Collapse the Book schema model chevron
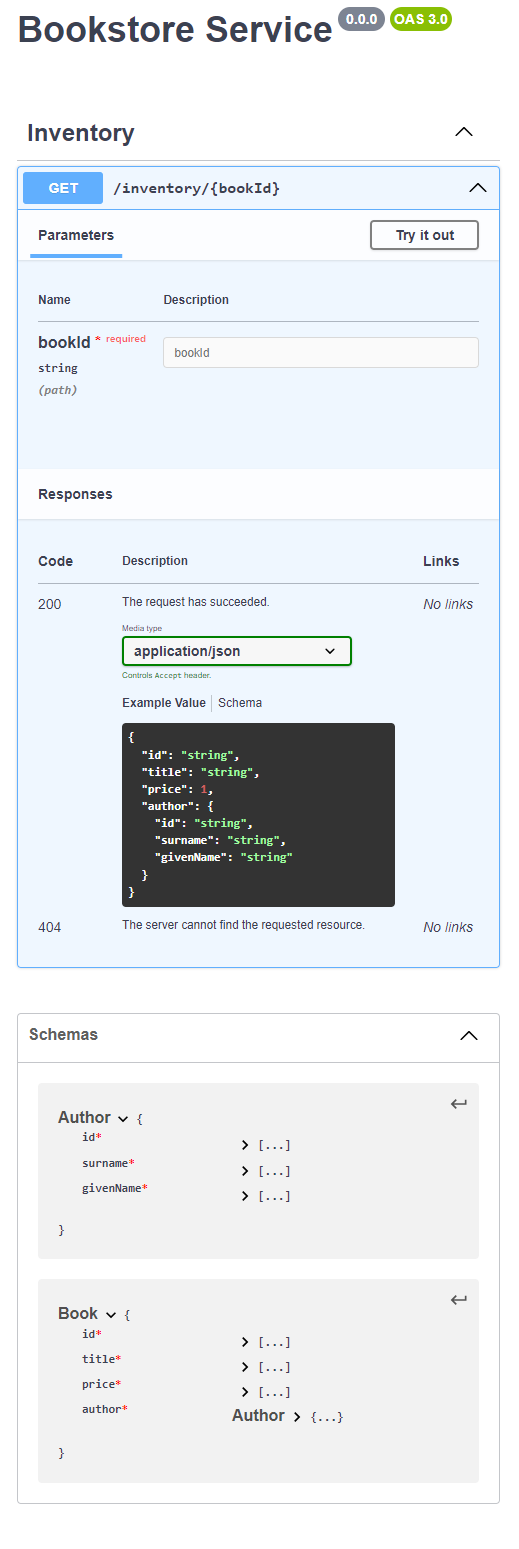Image resolution: width=519 pixels, height=1549 pixels. point(111,1315)
